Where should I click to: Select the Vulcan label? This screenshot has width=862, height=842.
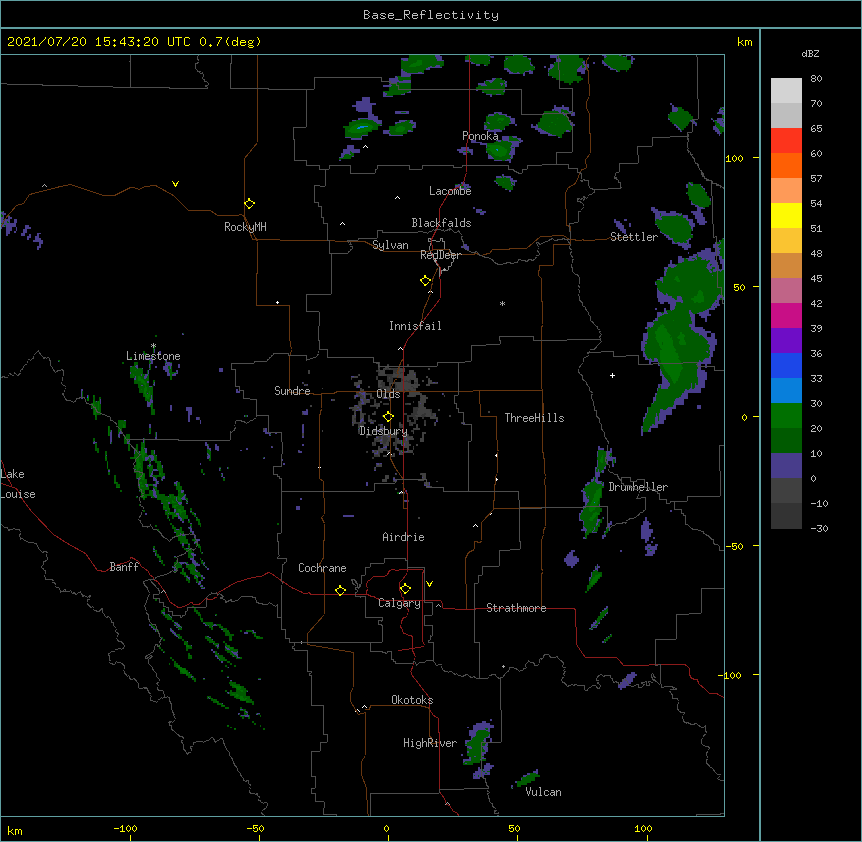(543, 792)
